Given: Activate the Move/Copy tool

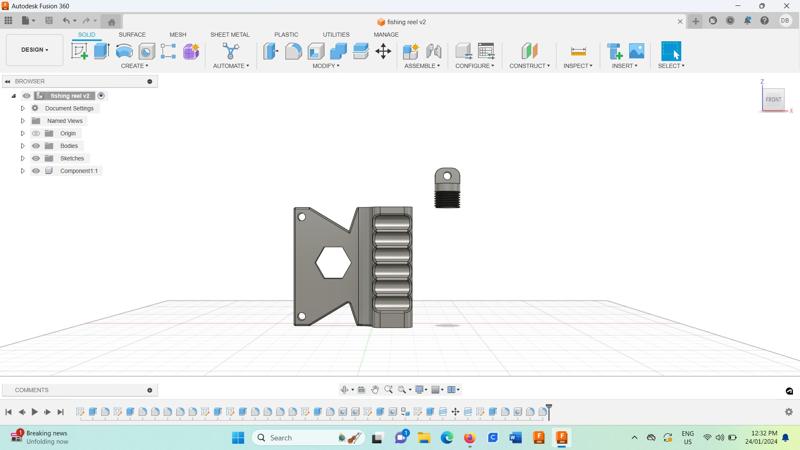Looking at the screenshot, I should [383, 51].
